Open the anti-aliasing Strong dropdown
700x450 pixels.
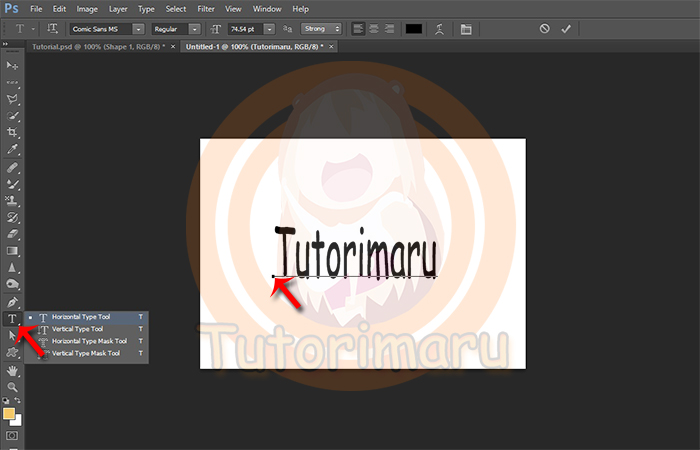tap(321, 29)
